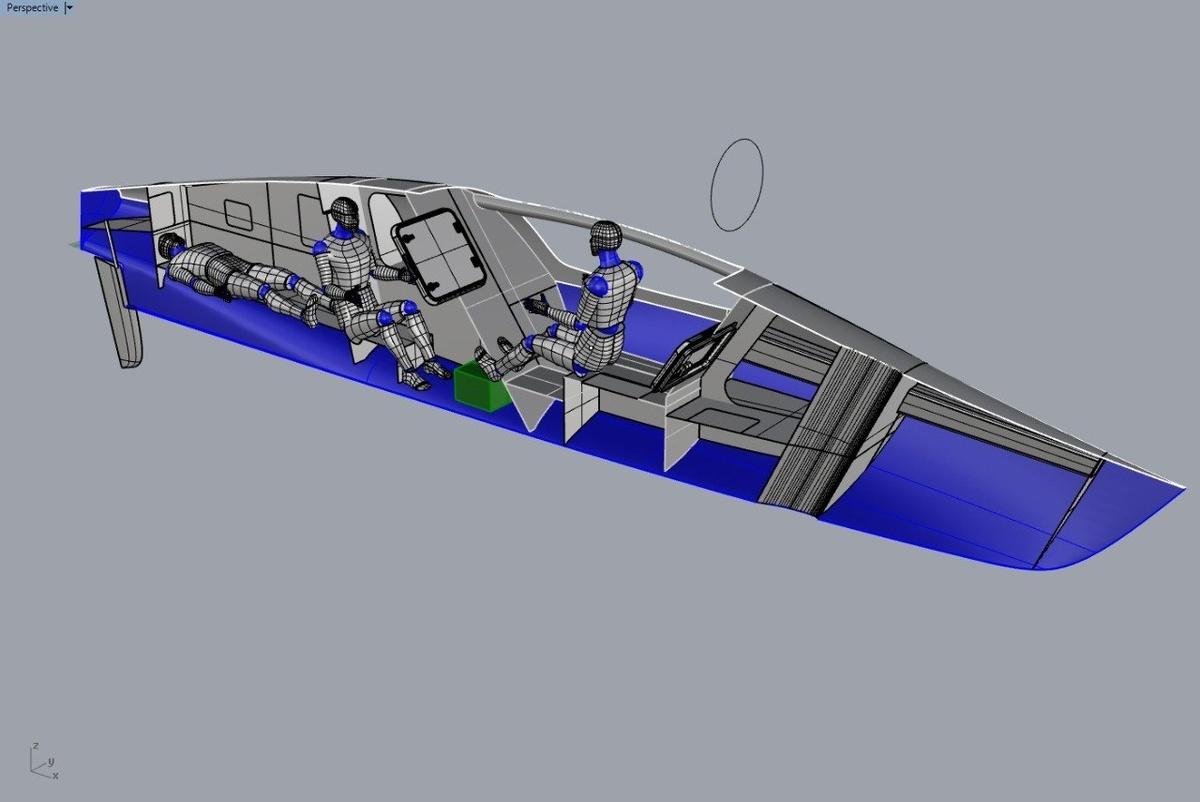Select the green box object
Viewport: 1200px width, 802px height.
point(481,386)
